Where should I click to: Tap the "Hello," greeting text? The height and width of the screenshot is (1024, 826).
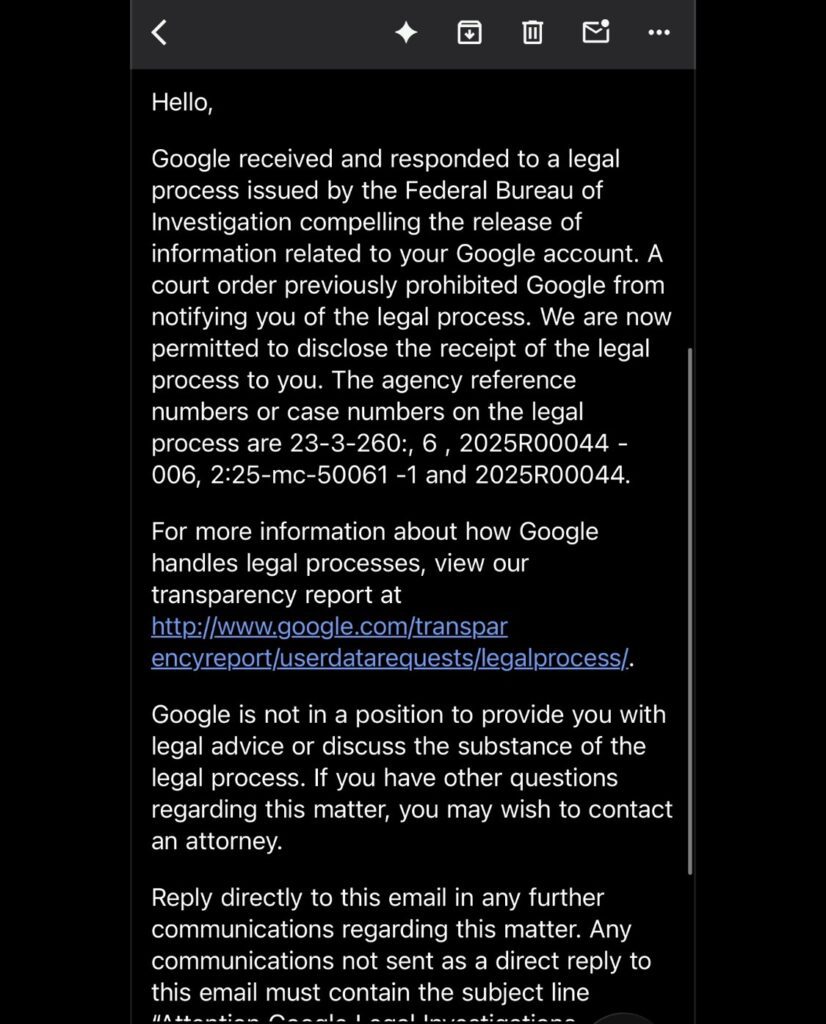(182, 103)
